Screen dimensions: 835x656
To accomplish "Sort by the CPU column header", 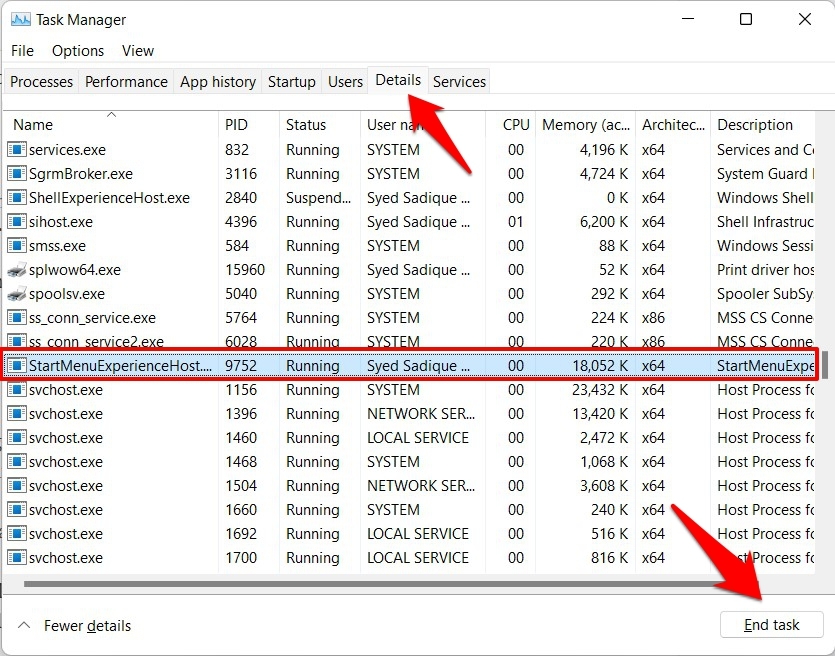I will pyautogui.click(x=511, y=125).
